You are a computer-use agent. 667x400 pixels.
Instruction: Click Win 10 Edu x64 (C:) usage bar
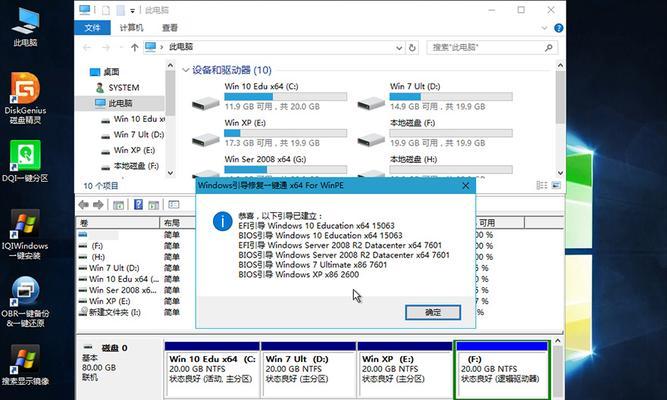pyautogui.click(x=285, y=97)
